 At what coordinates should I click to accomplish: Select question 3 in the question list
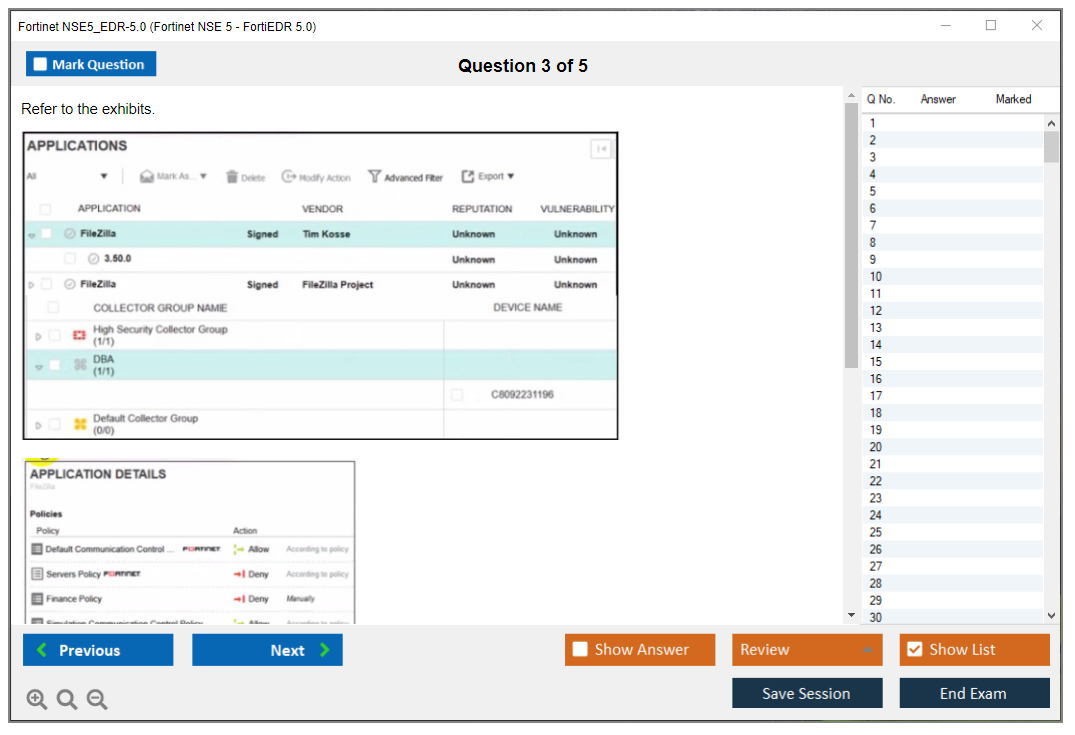point(873,157)
